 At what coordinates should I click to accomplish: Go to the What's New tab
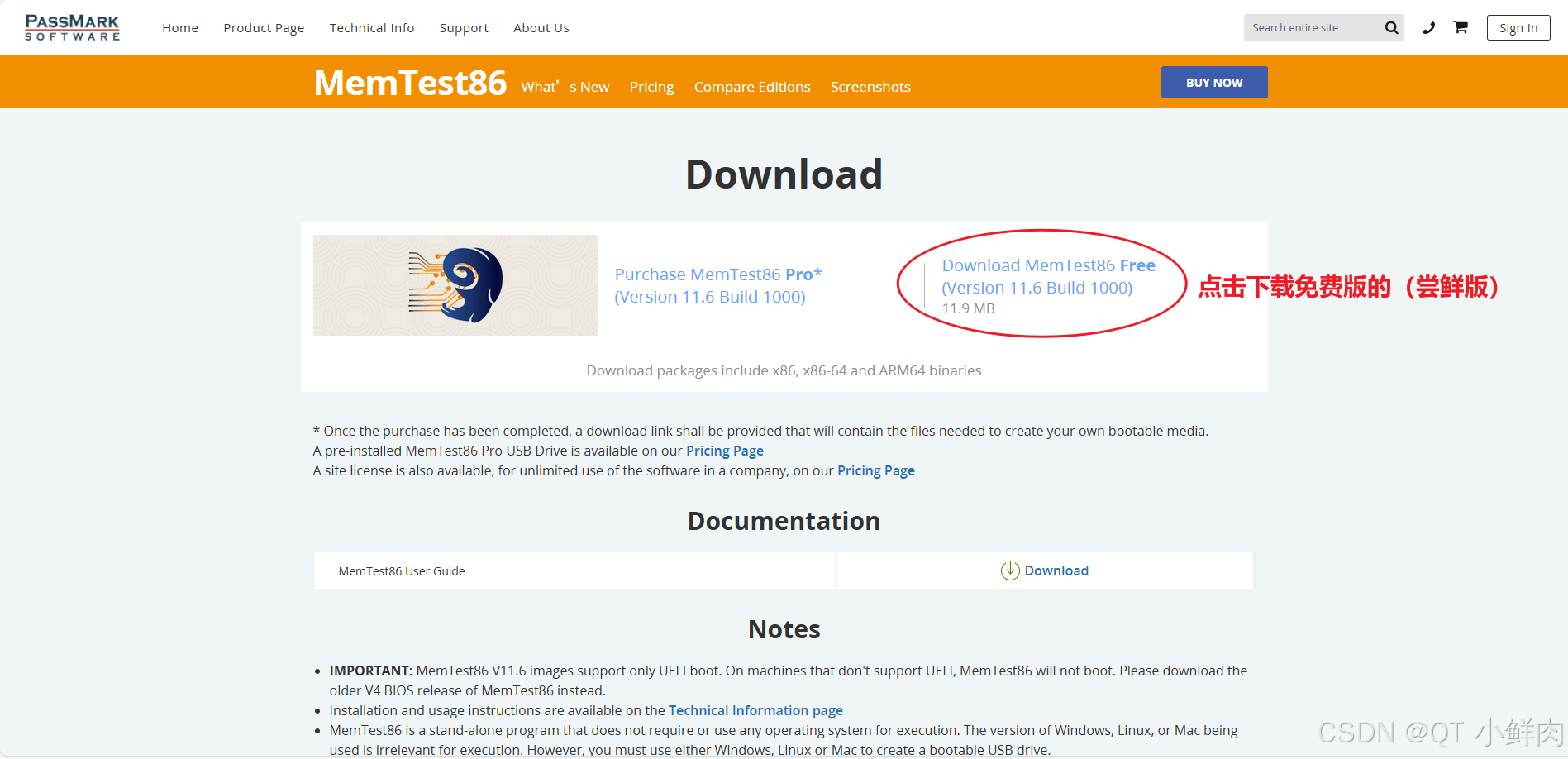(565, 87)
